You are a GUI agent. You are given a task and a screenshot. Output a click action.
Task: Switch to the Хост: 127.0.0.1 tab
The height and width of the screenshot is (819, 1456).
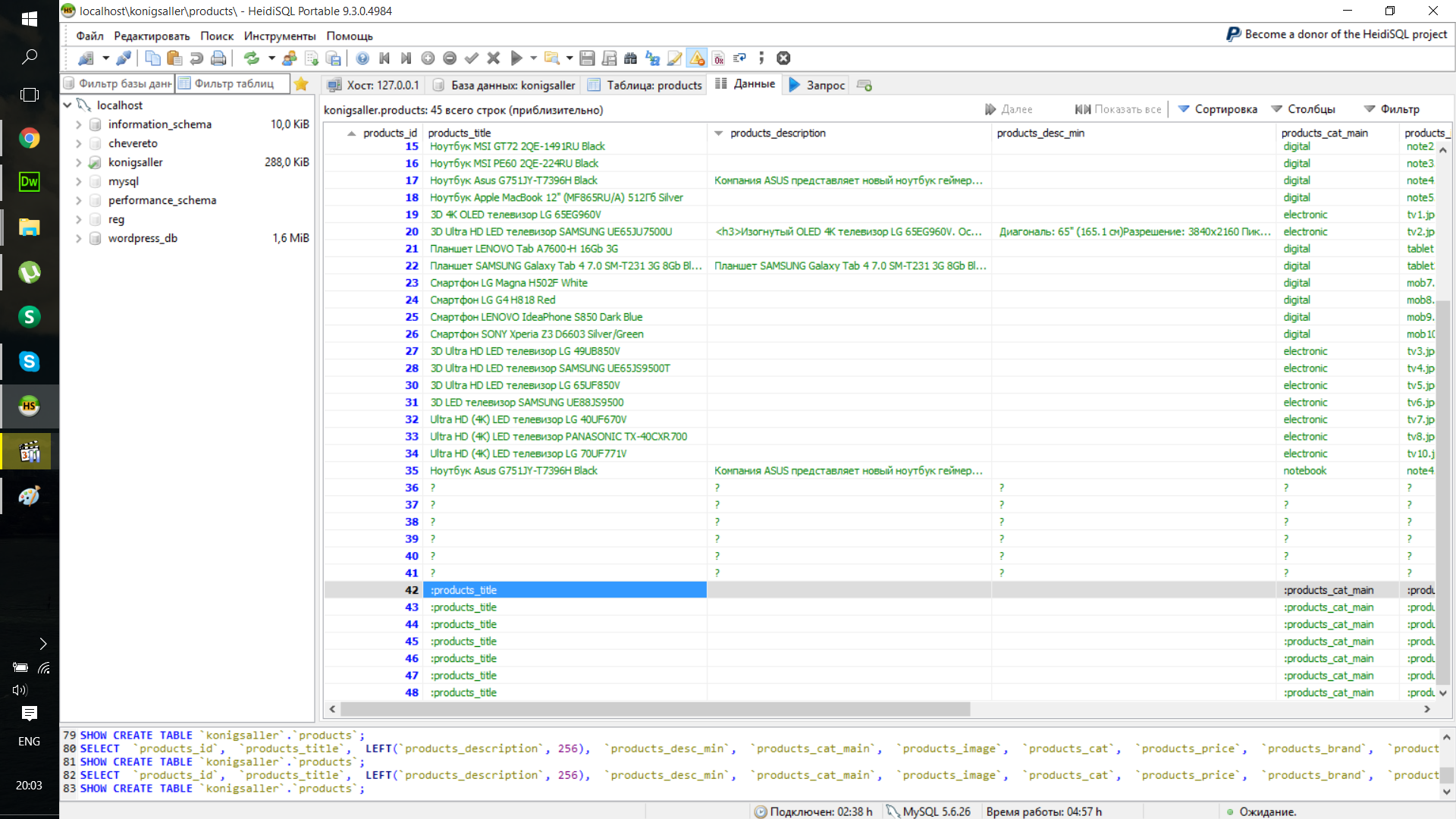click(x=372, y=85)
